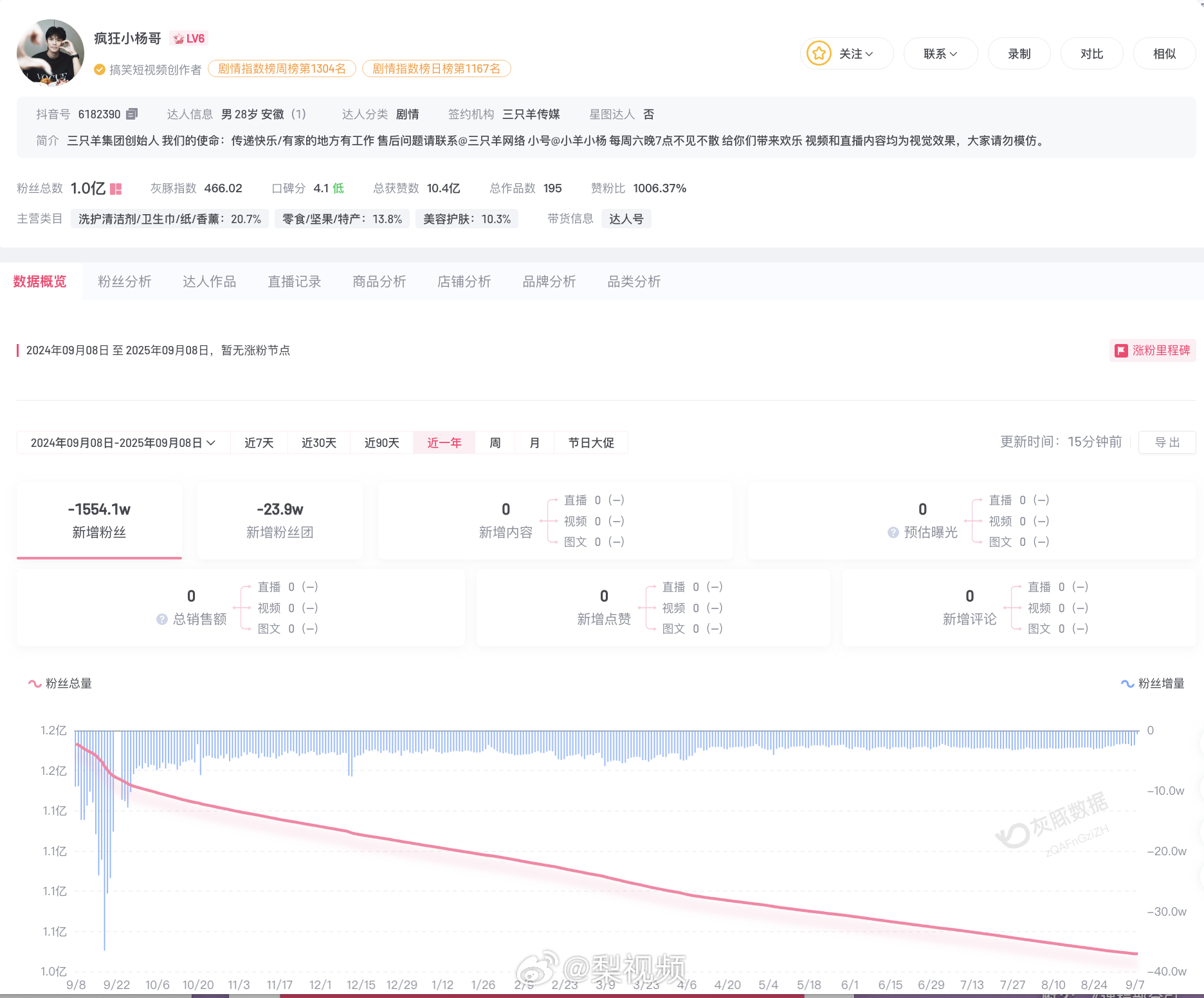This screenshot has width=1204, height=998.
Task: Select the 新增点赞 metric card
Action: coord(653,608)
